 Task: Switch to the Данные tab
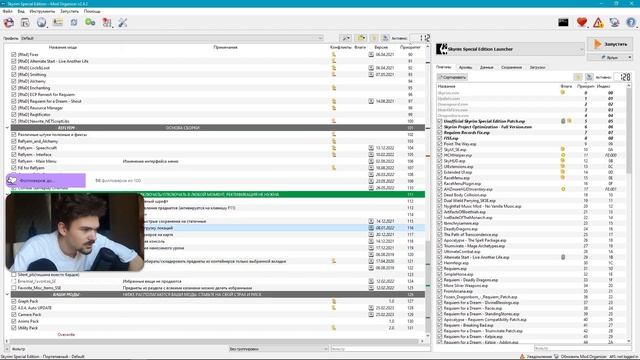pyautogui.click(x=487, y=67)
